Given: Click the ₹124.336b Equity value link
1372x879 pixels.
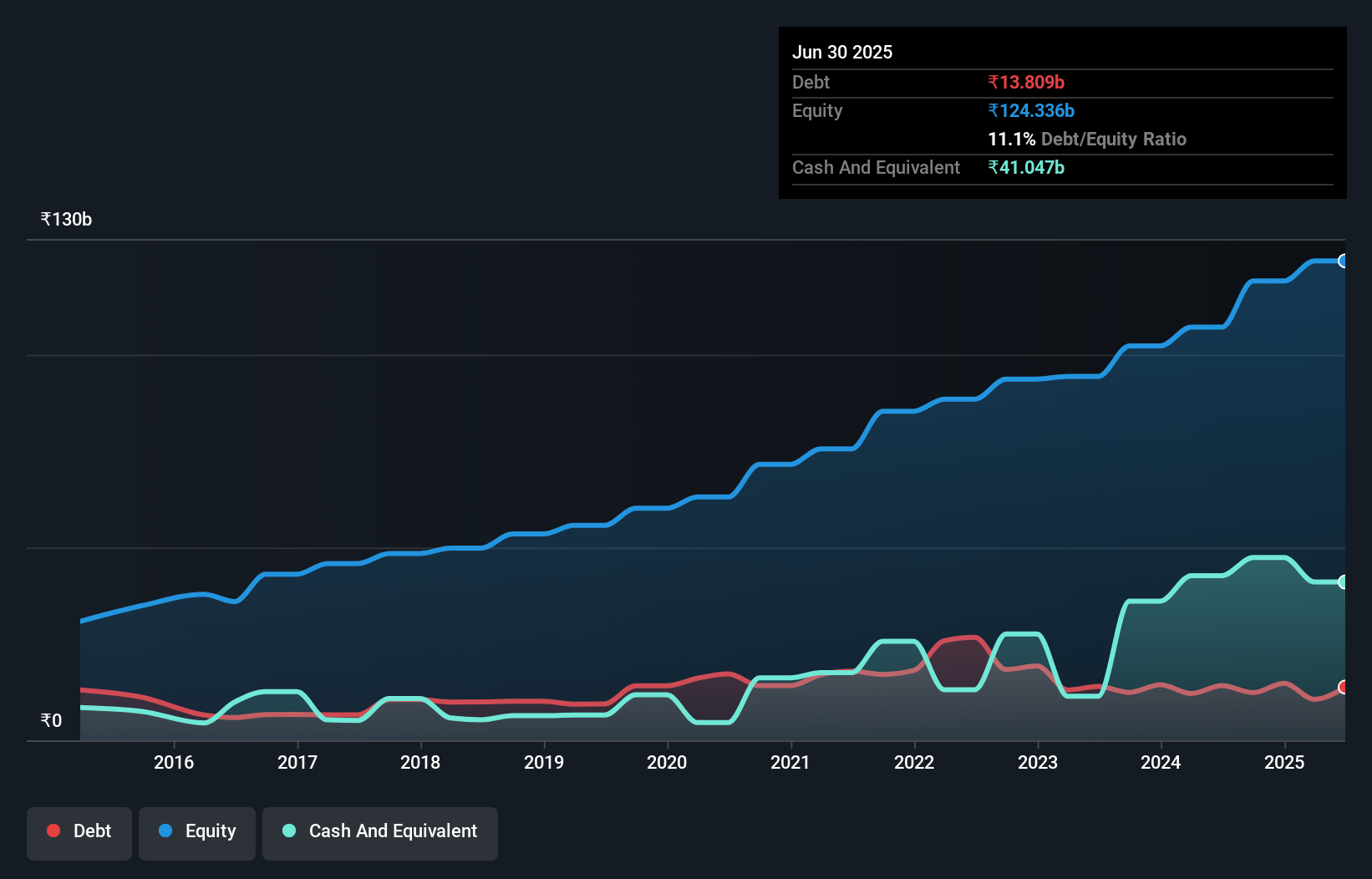Looking at the screenshot, I should coord(1032,110).
